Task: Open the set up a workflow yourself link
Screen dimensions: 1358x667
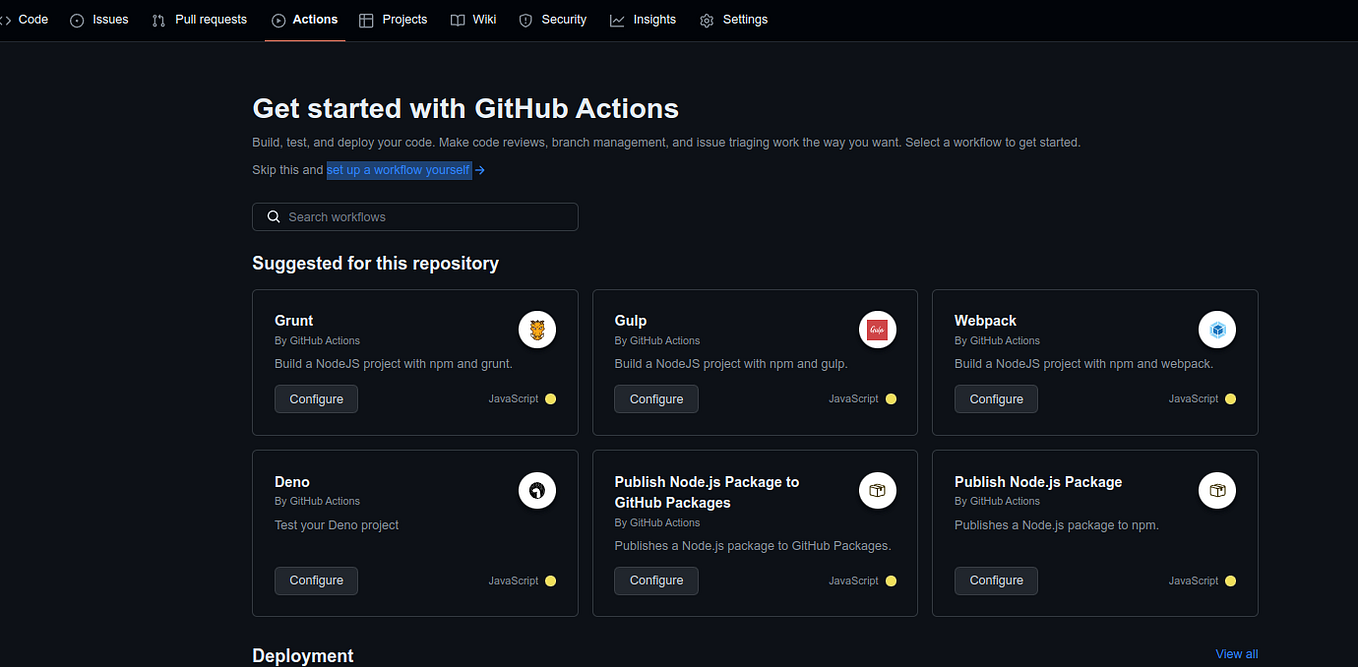Action: (x=398, y=170)
